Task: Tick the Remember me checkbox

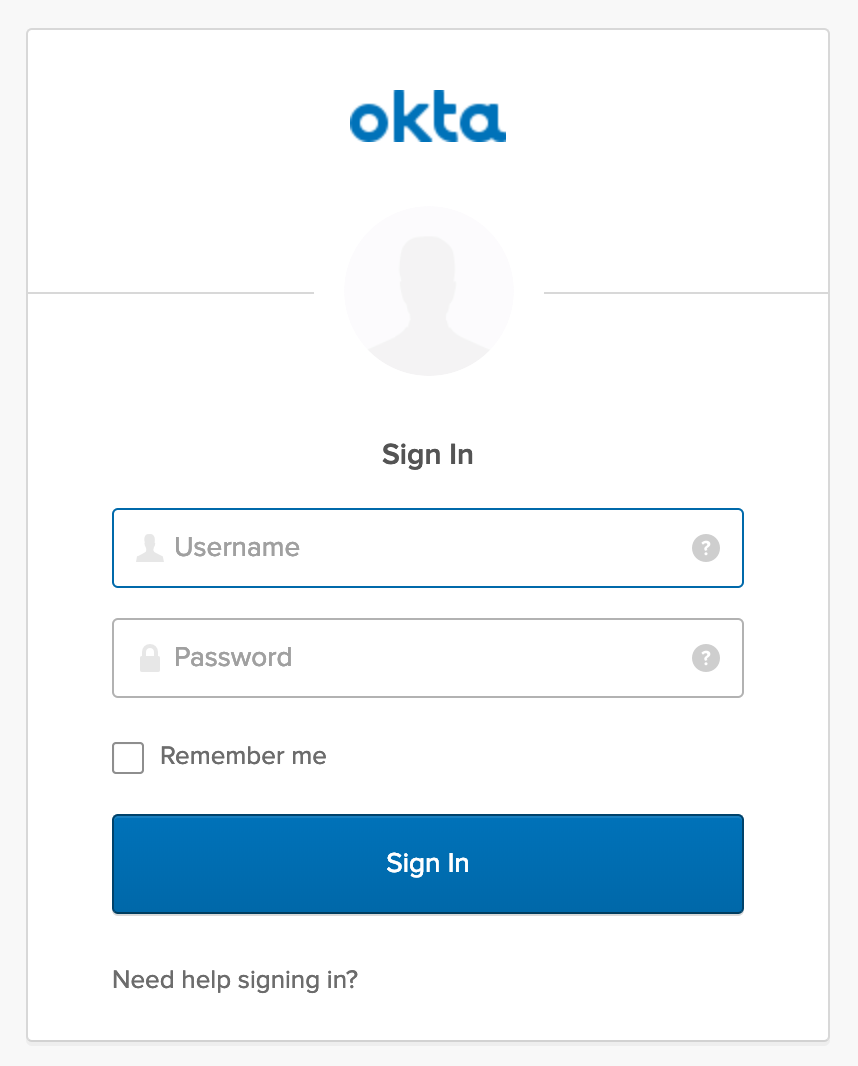Action: pos(128,758)
